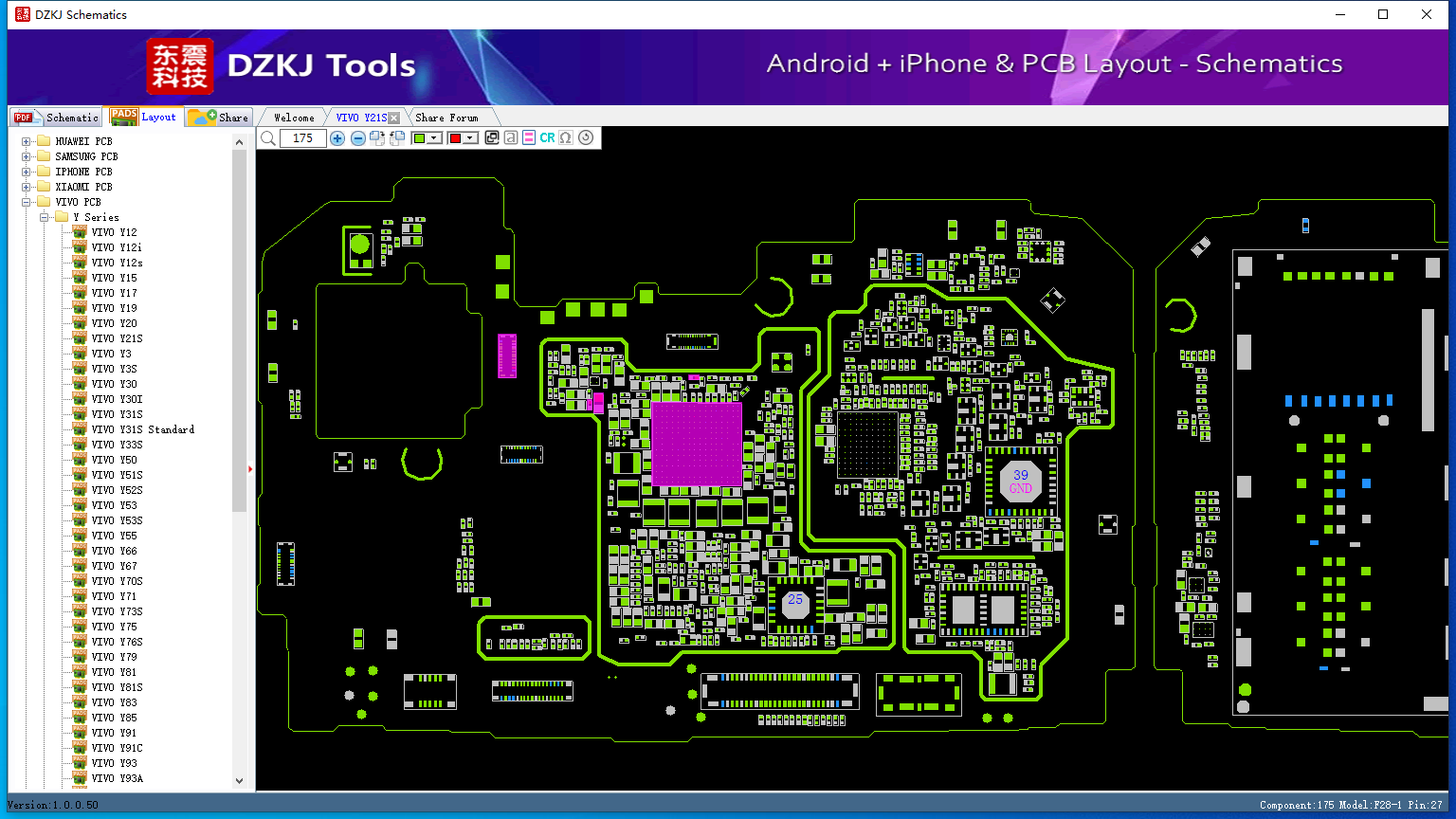
Task: Close the VIVO Y21S tab
Action: (394, 118)
